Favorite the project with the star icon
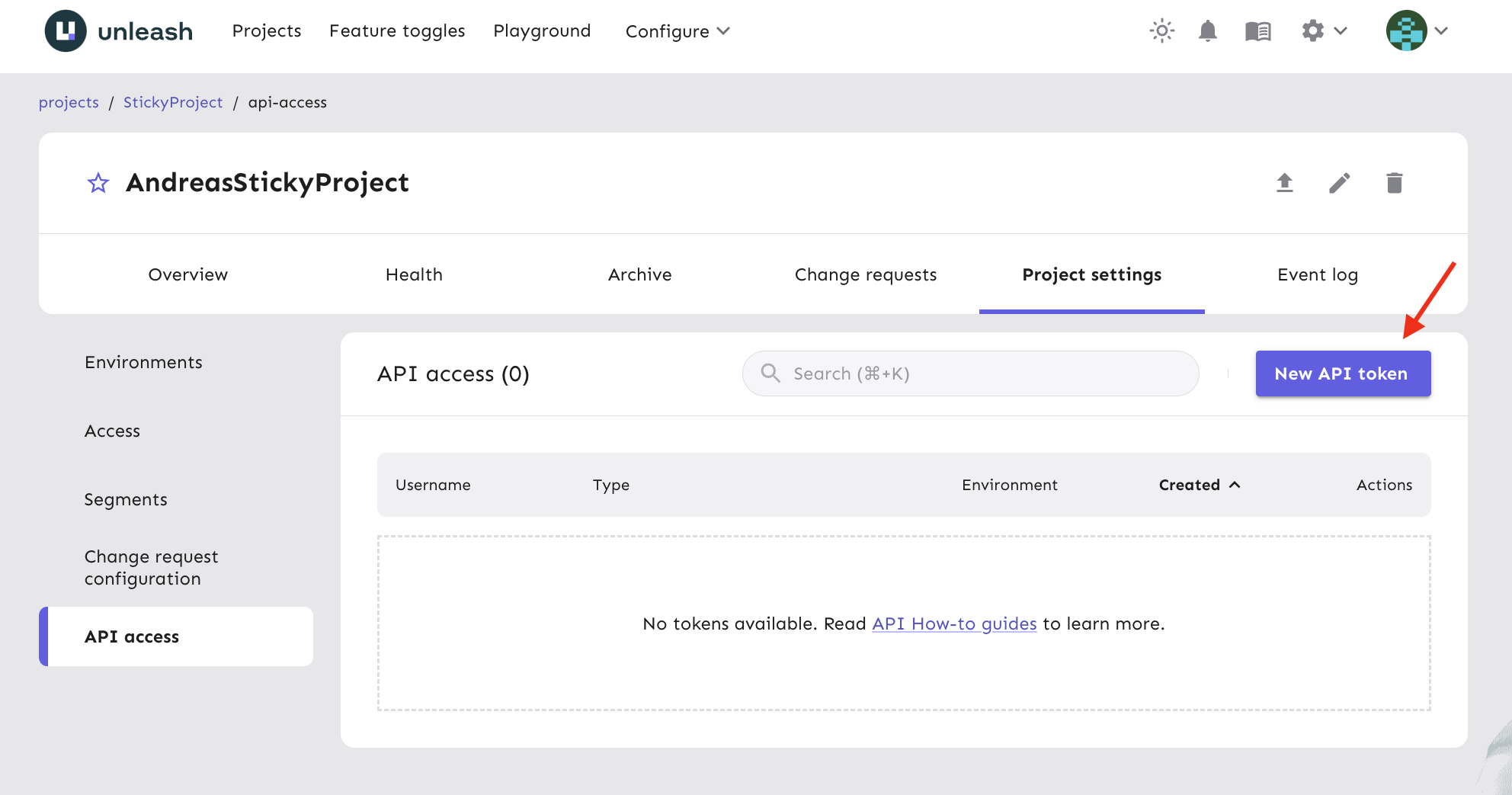 [x=98, y=183]
